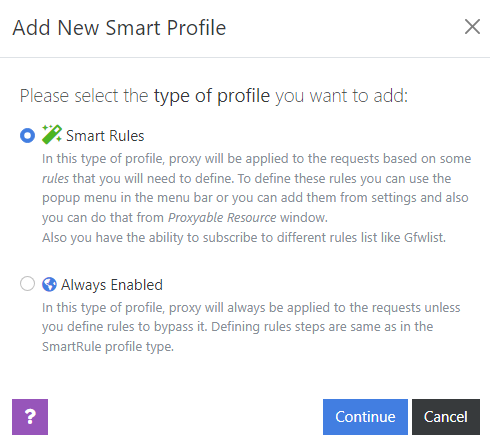Click the Please select heading line

[x=214, y=96]
